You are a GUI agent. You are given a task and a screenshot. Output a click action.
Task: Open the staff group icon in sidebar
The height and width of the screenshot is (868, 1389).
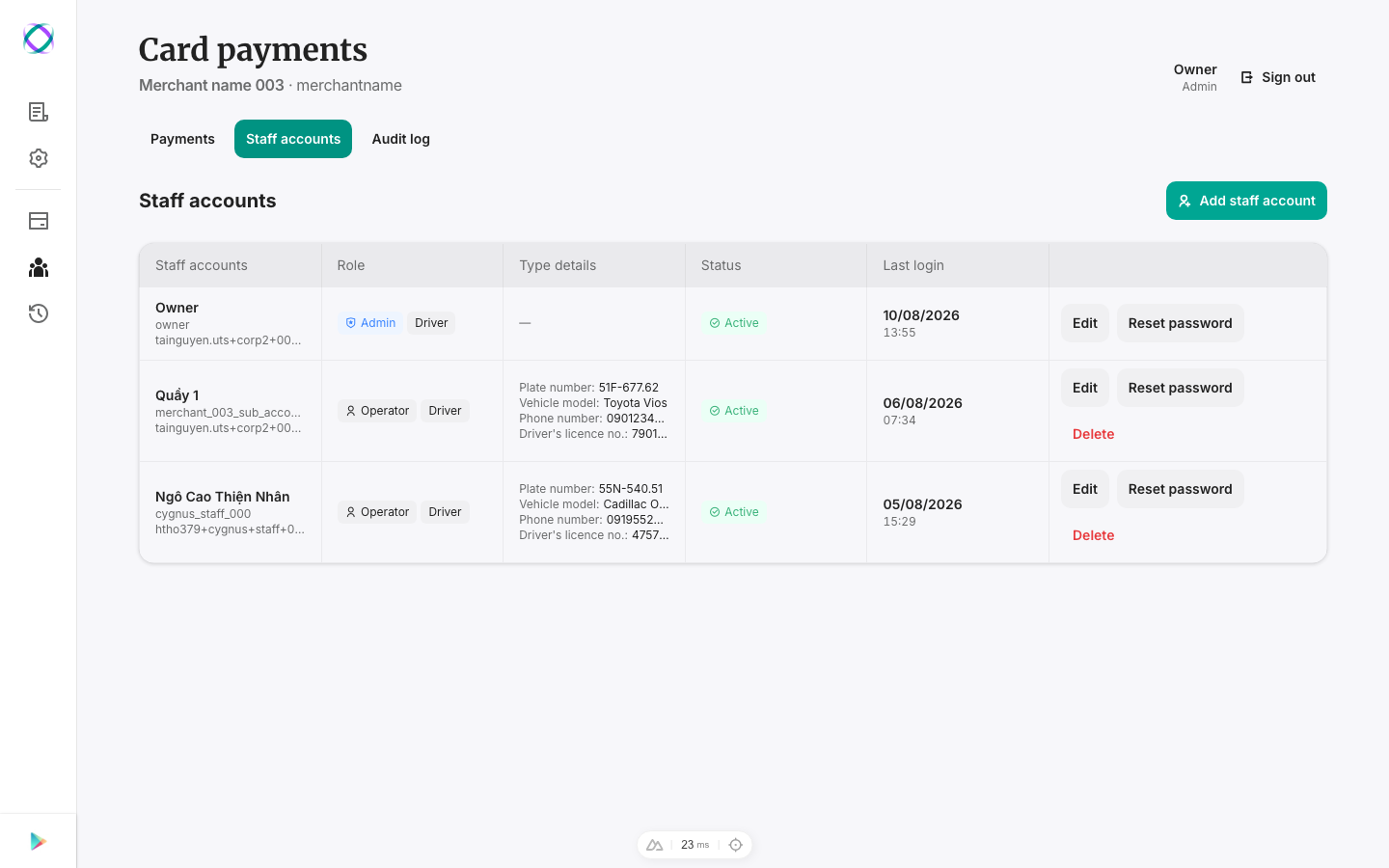(x=39, y=267)
